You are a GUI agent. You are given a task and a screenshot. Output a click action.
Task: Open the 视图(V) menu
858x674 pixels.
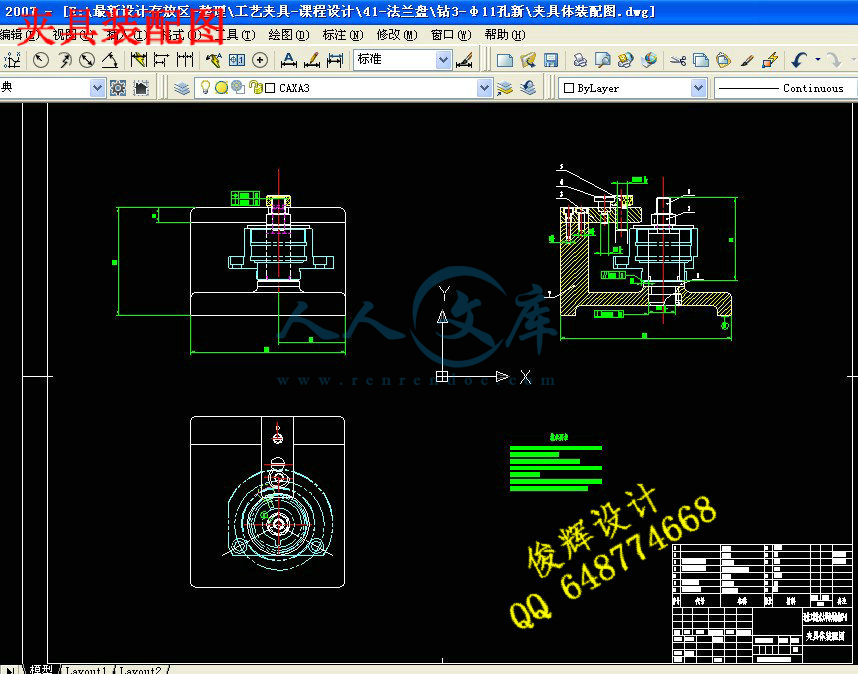click(x=73, y=35)
